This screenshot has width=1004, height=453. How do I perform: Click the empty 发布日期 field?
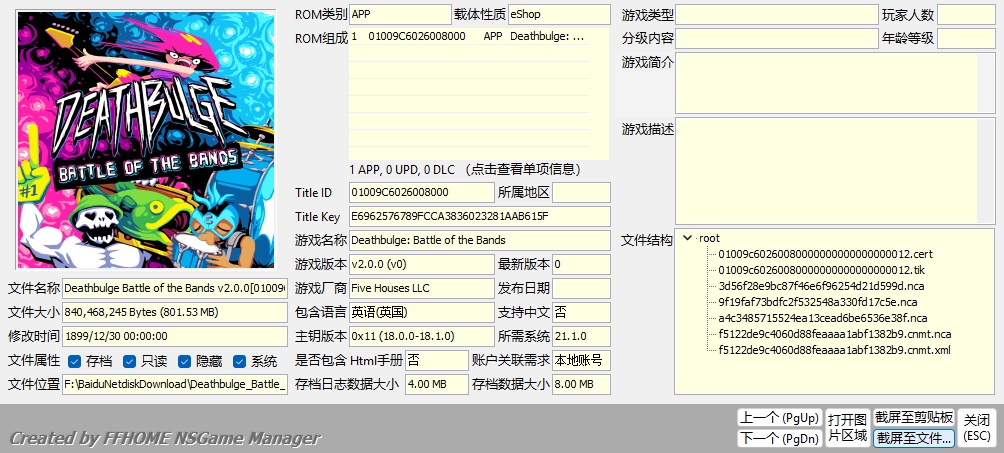coord(581,288)
